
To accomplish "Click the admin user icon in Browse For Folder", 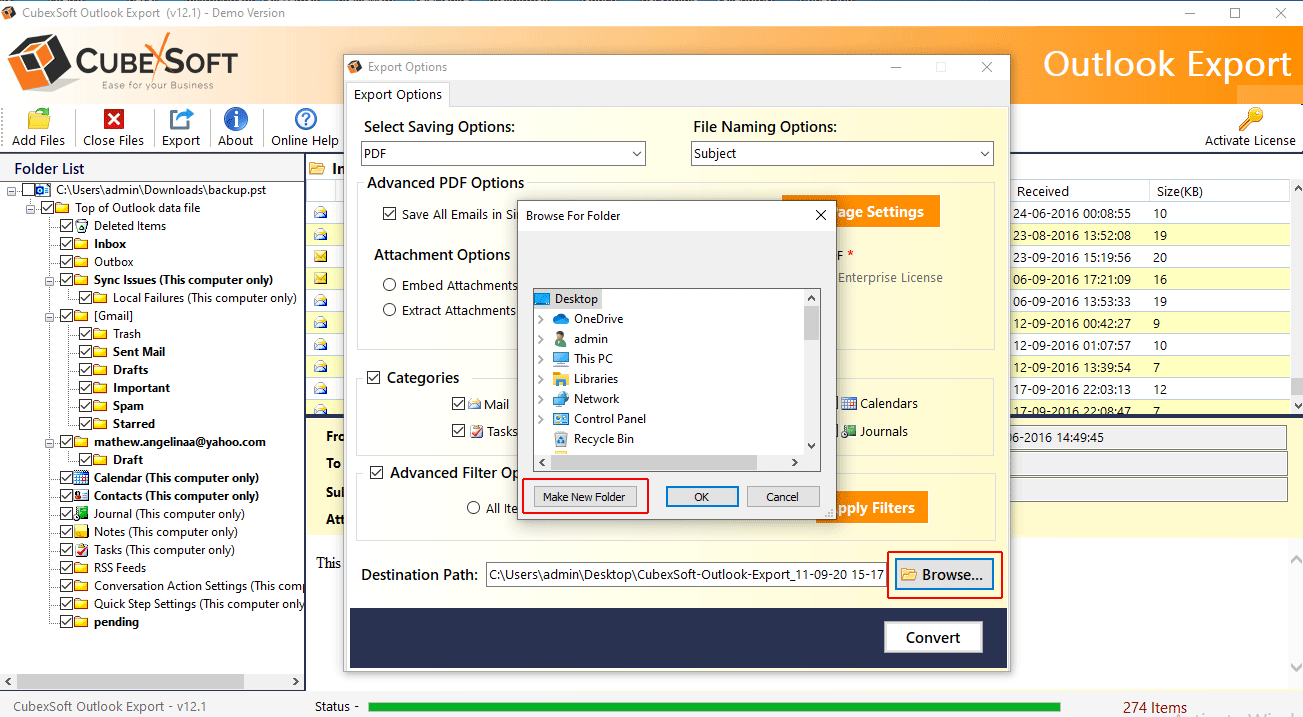I will coord(561,339).
